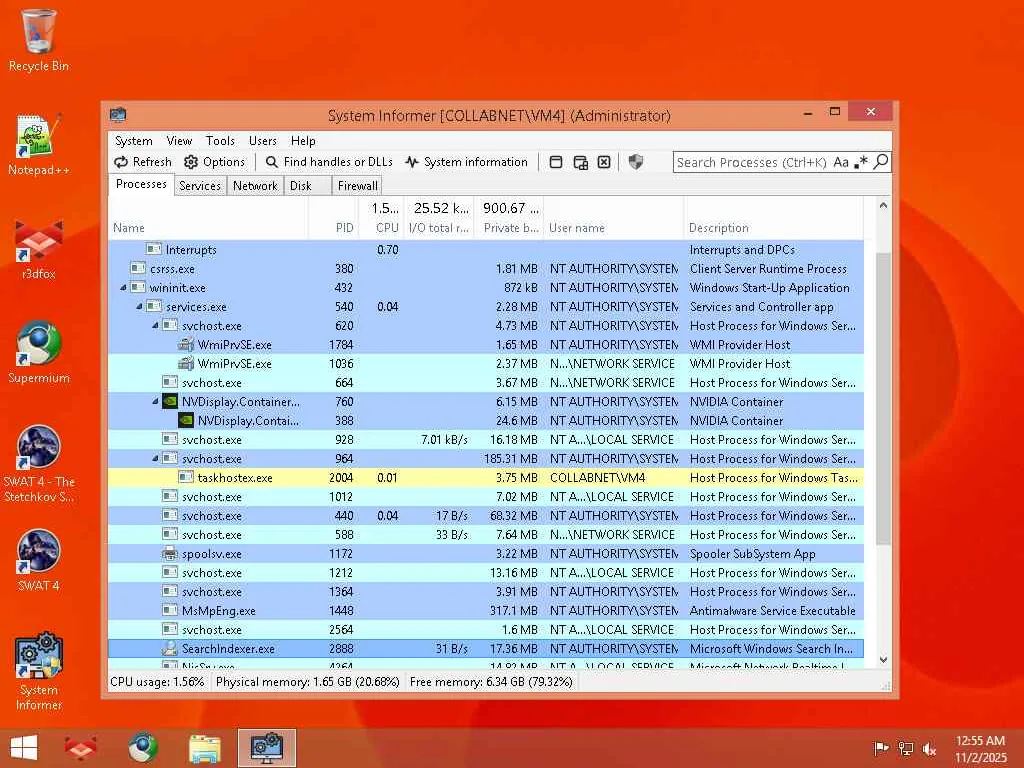Collapse NVDisplay.Container PID 760 node
Viewport: 1024px width, 768px height.
[x=155, y=402]
